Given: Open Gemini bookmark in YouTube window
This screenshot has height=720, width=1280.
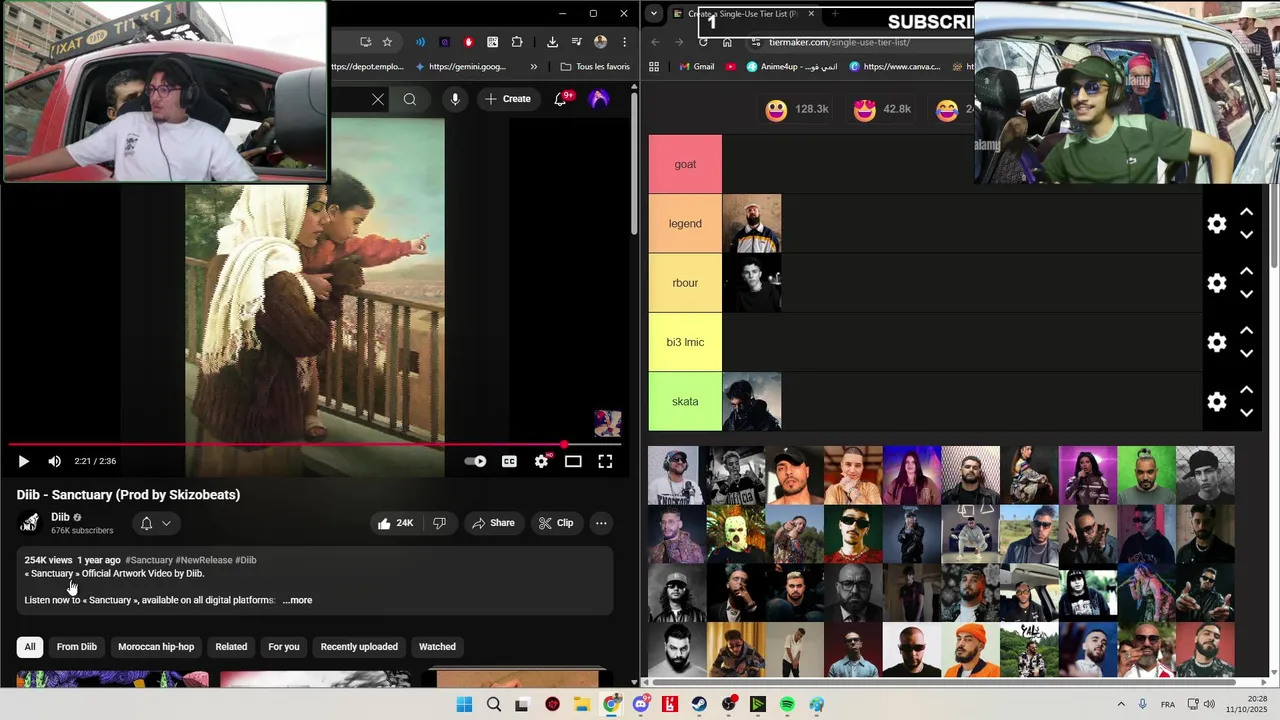Looking at the screenshot, I should click(460, 67).
